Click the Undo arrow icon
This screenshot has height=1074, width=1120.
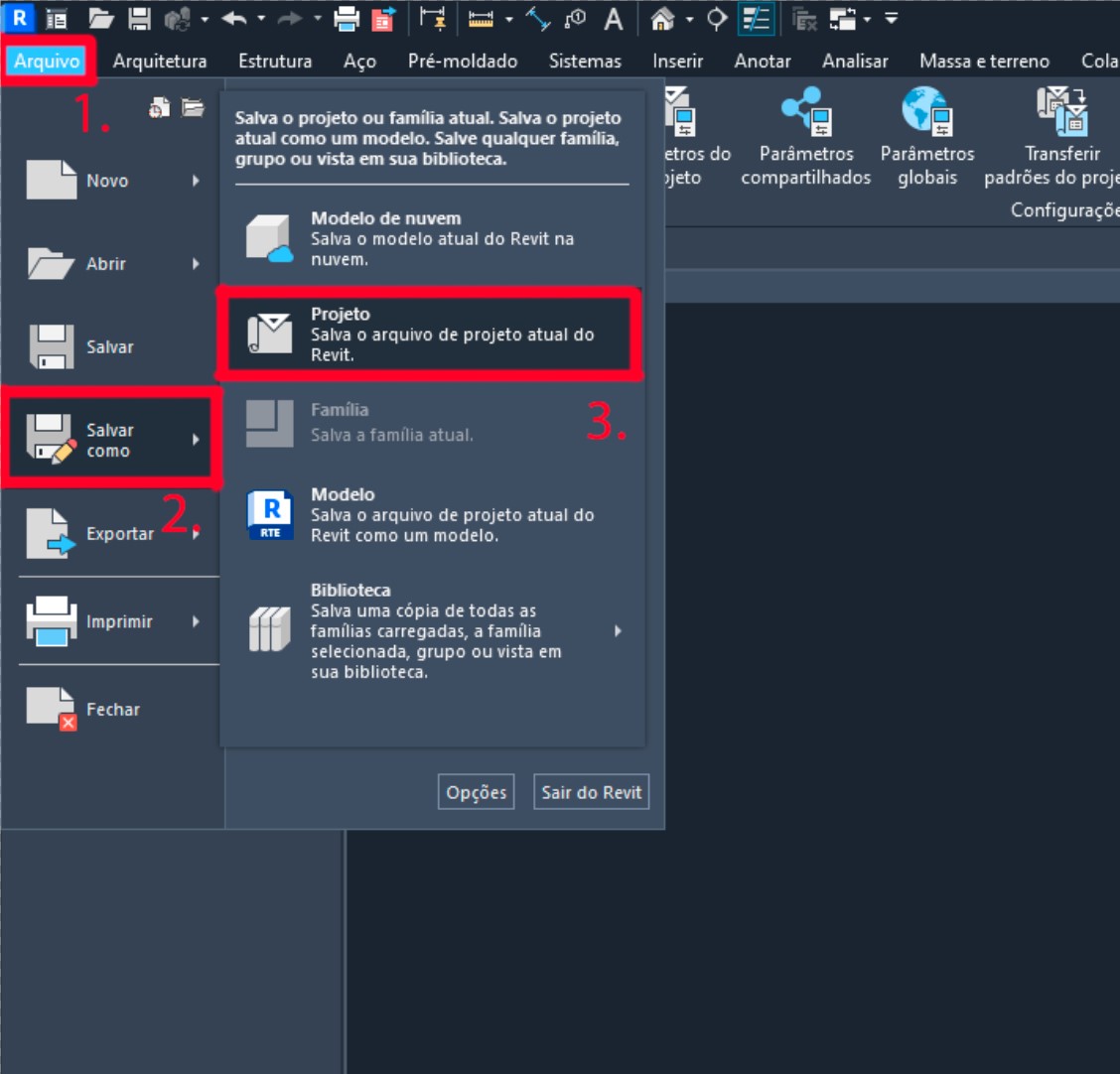click(233, 19)
